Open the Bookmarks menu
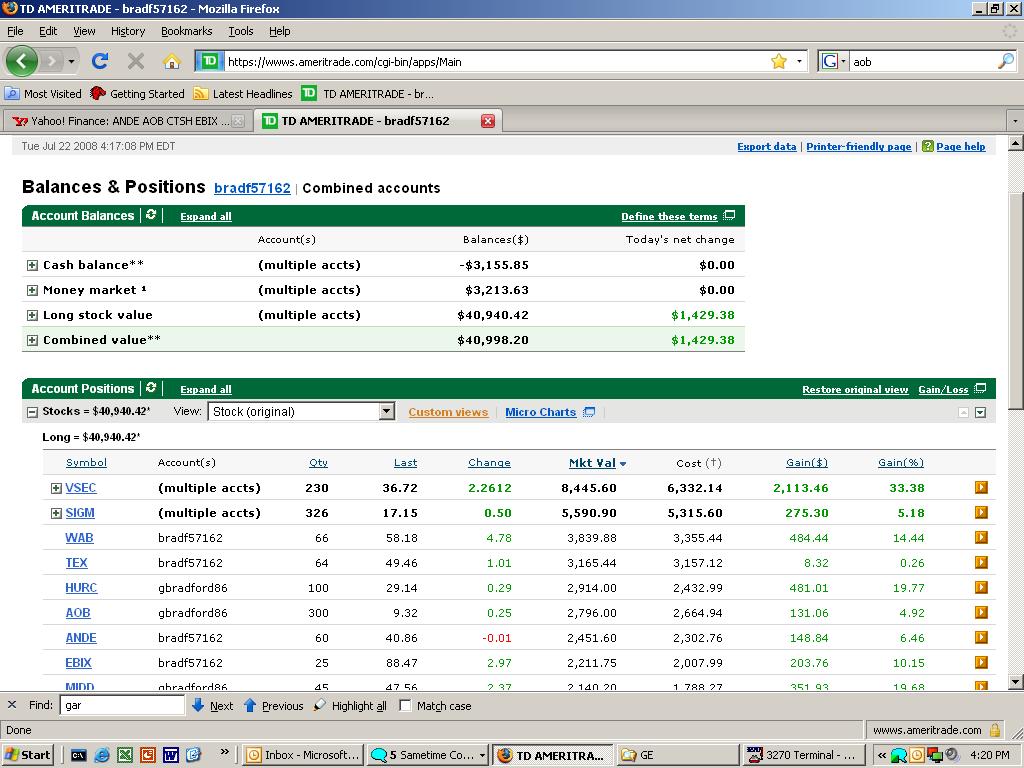 point(186,31)
